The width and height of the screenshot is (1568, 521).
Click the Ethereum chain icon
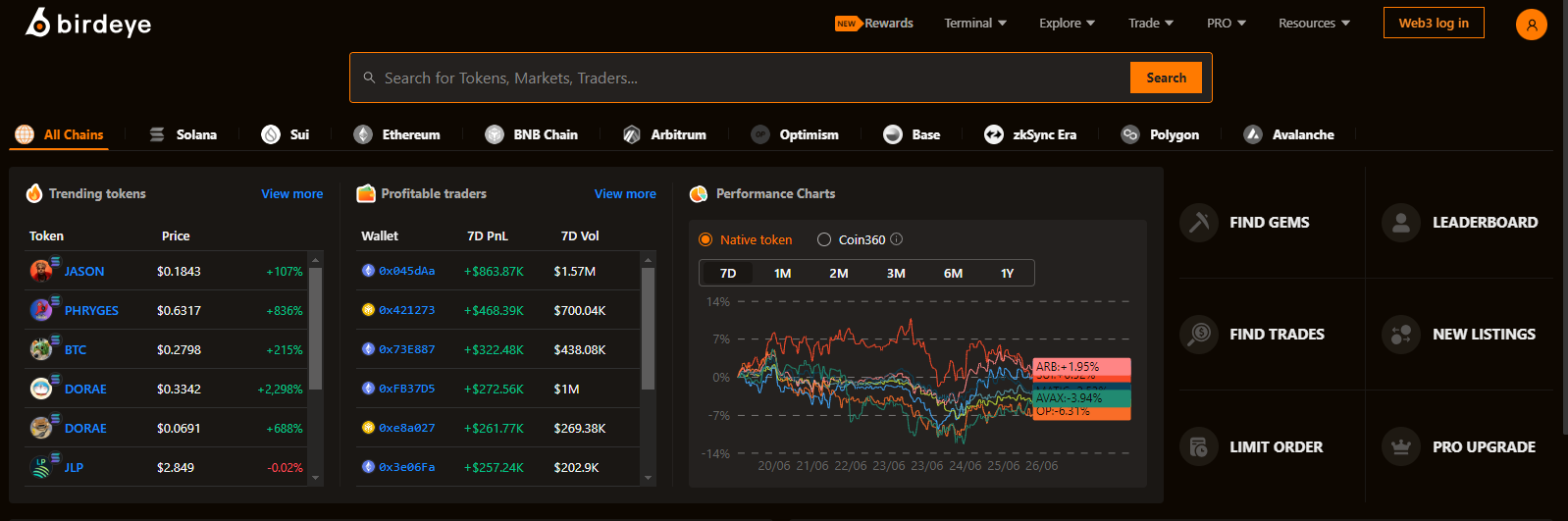(x=363, y=134)
